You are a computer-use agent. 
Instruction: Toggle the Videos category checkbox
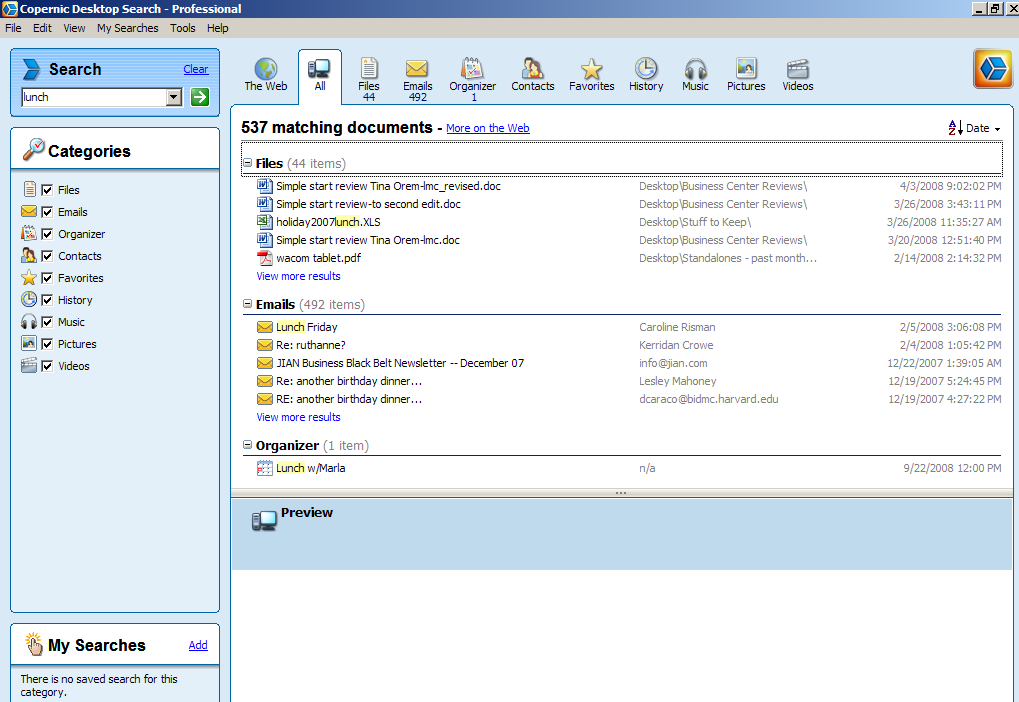[47, 366]
